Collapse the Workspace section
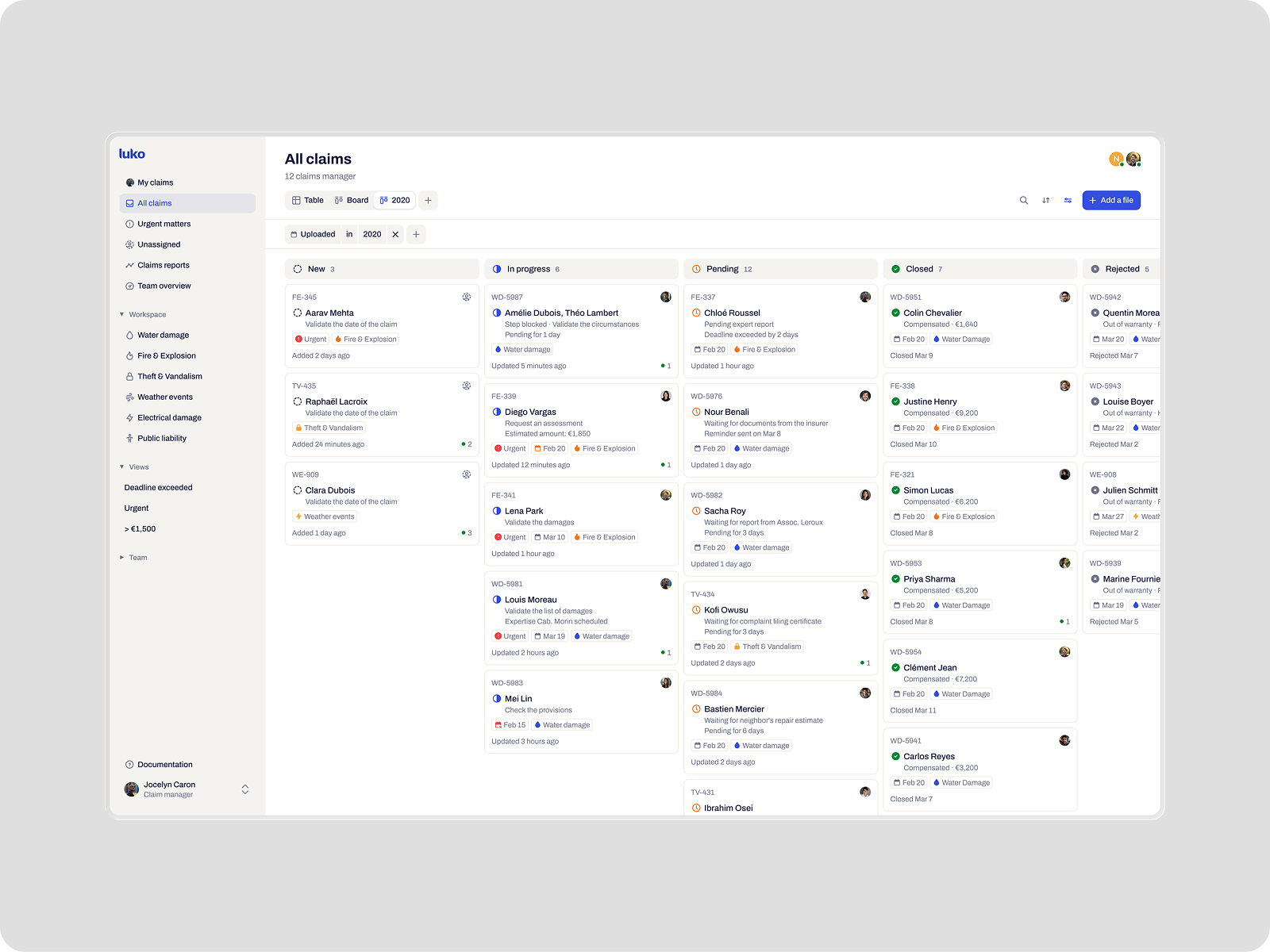 pos(122,315)
